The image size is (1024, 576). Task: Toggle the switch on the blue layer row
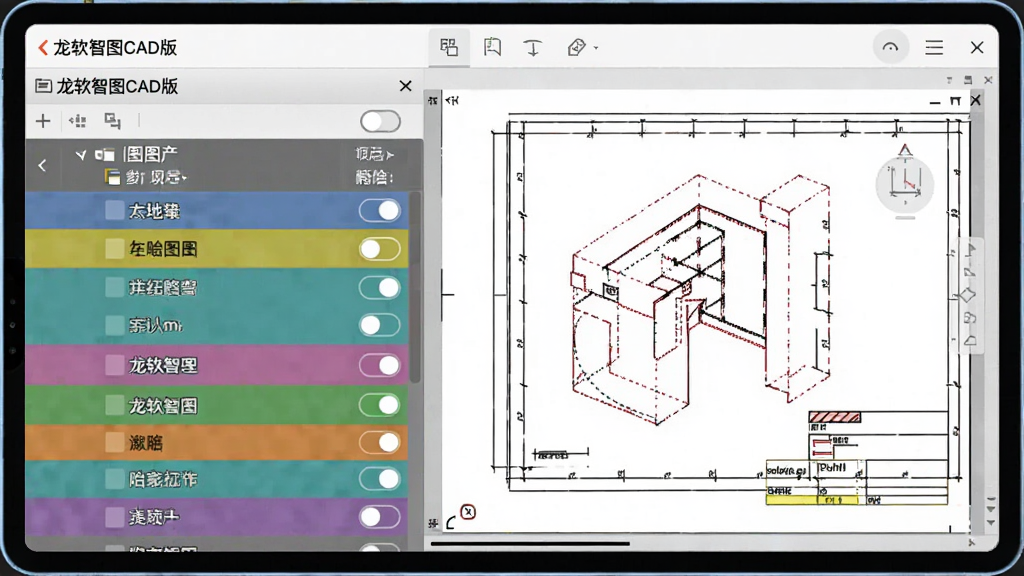tap(379, 211)
